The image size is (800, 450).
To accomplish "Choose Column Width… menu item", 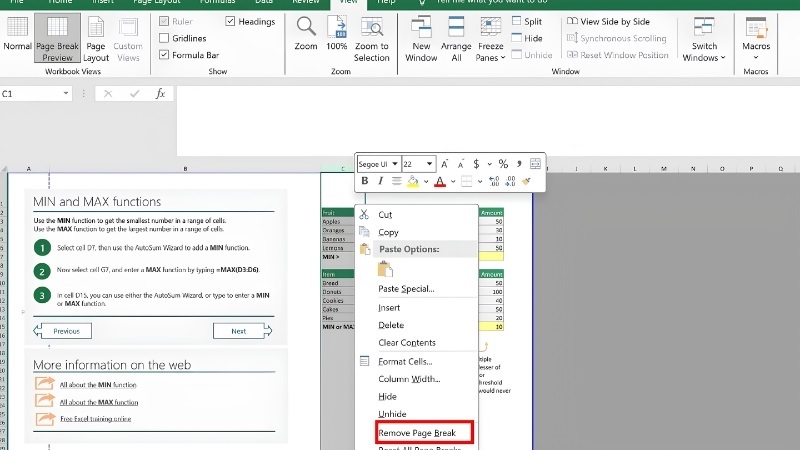I will tap(417, 379).
